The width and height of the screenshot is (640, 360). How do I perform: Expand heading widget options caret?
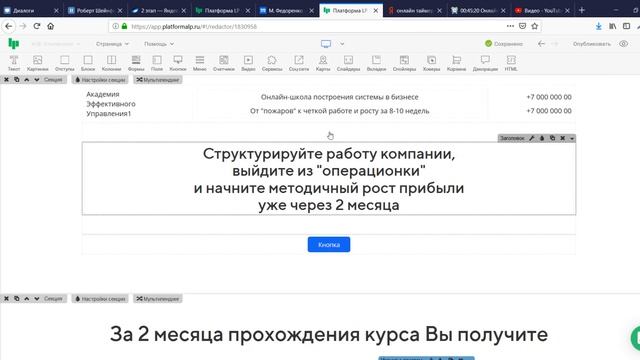click(572, 138)
